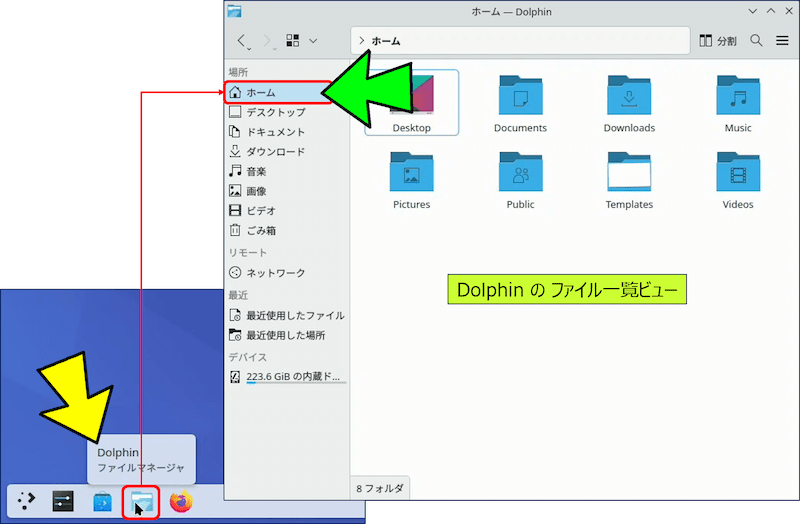The width and height of the screenshot is (800, 524).
Task: Click the Dolphin window title bar icon
Action: [234, 11]
